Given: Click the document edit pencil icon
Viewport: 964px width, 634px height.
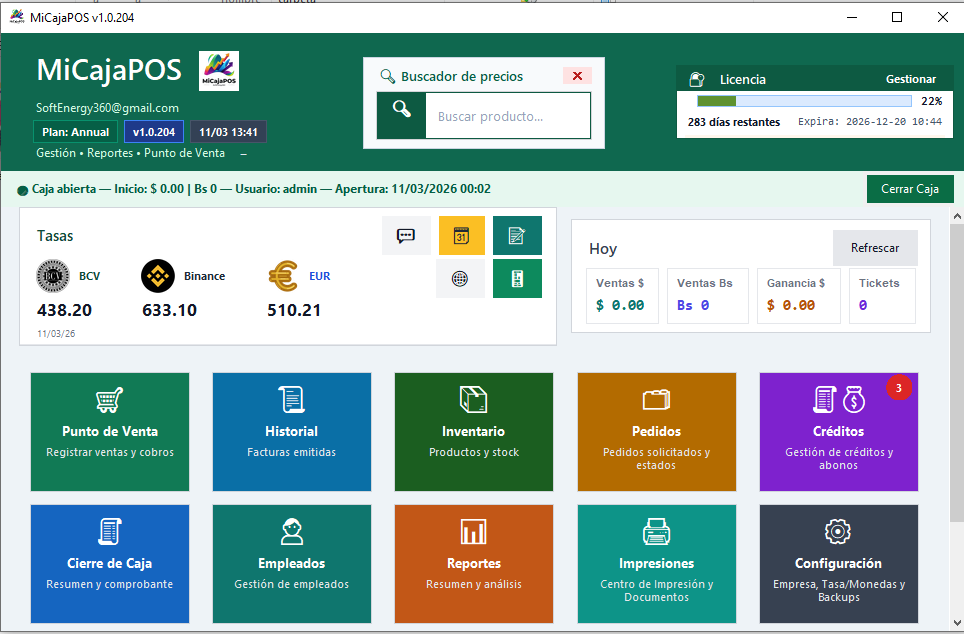Looking at the screenshot, I should pos(517,236).
